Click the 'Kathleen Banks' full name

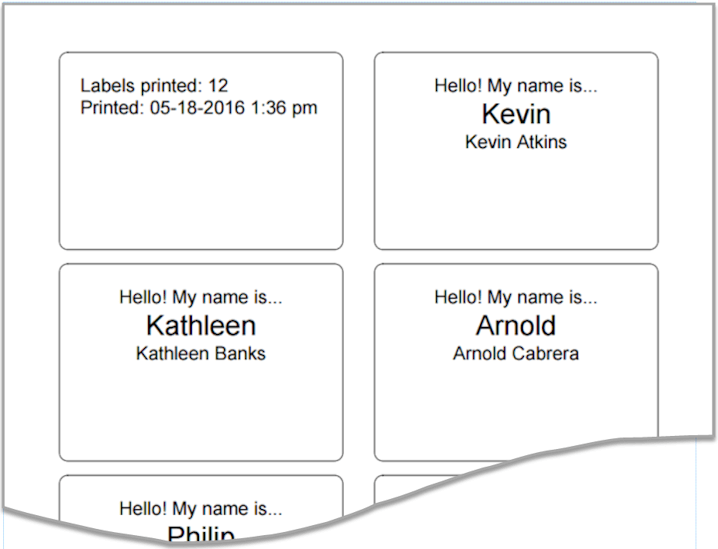point(200,353)
